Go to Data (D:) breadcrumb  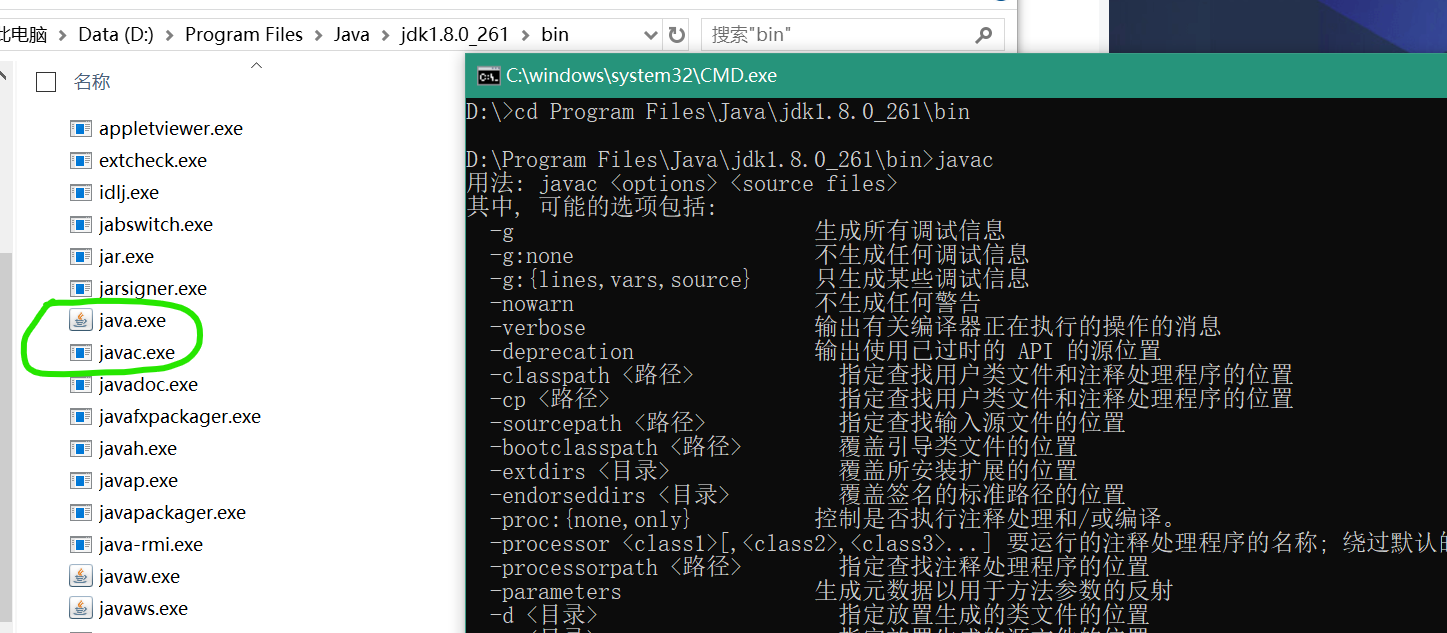(116, 35)
